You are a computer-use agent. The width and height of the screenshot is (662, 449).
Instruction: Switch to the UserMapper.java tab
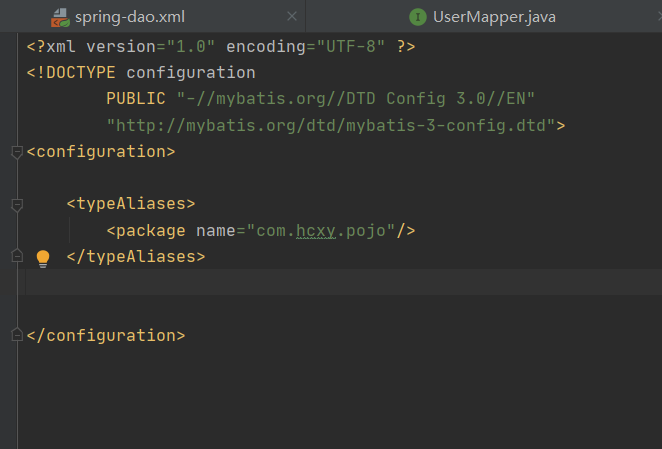click(x=494, y=17)
